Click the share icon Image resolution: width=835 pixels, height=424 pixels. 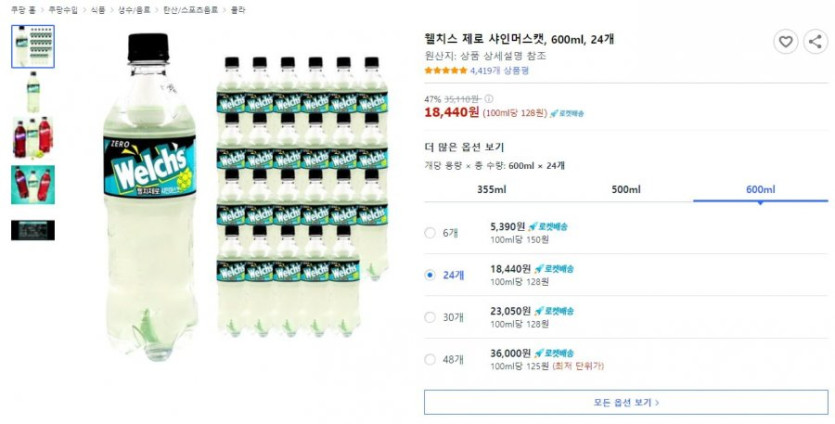[815, 42]
